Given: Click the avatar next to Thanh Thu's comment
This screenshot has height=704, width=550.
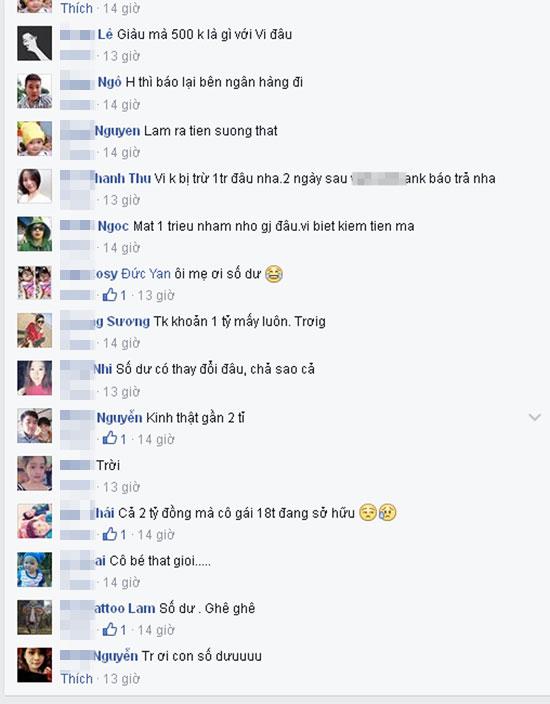Looking at the screenshot, I should tap(35, 186).
